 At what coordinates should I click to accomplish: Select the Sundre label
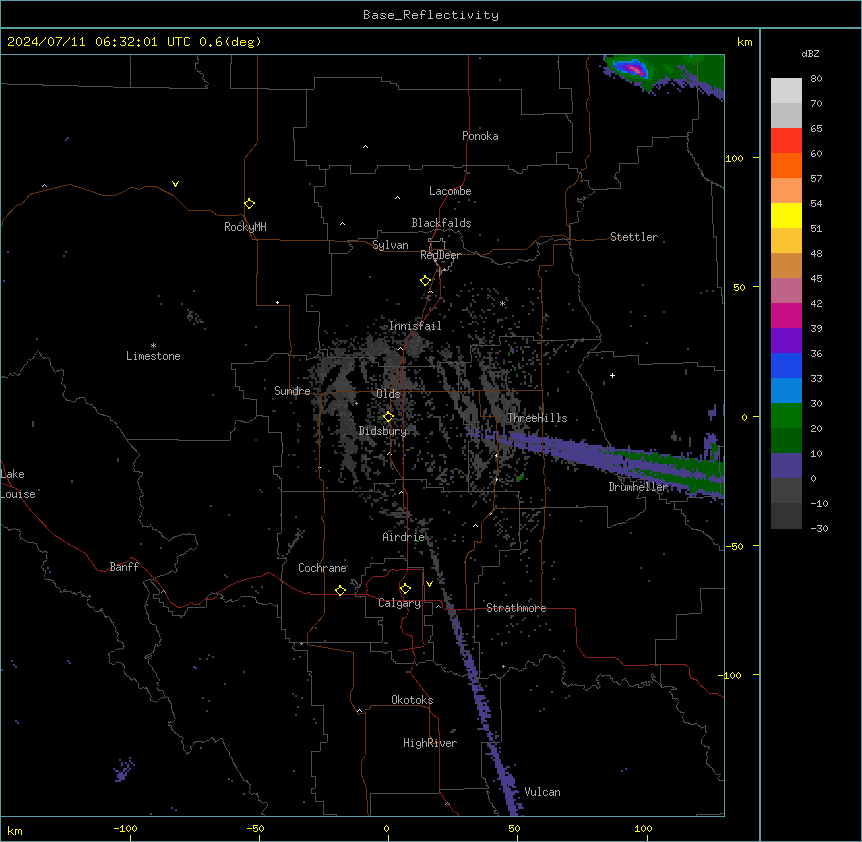pyautogui.click(x=292, y=391)
